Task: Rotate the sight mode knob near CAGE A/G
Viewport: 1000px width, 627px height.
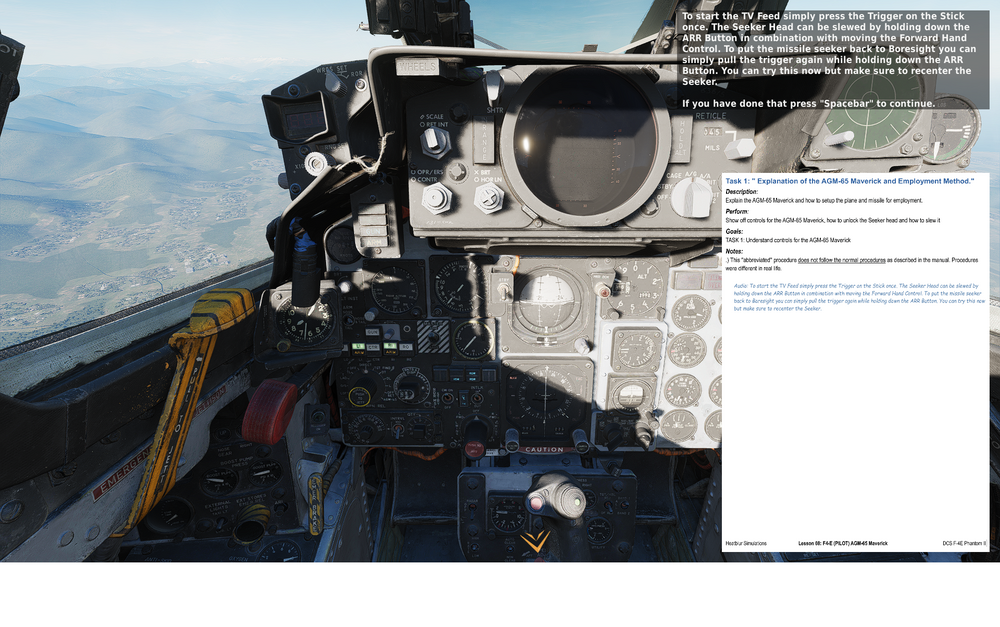Action: click(693, 196)
